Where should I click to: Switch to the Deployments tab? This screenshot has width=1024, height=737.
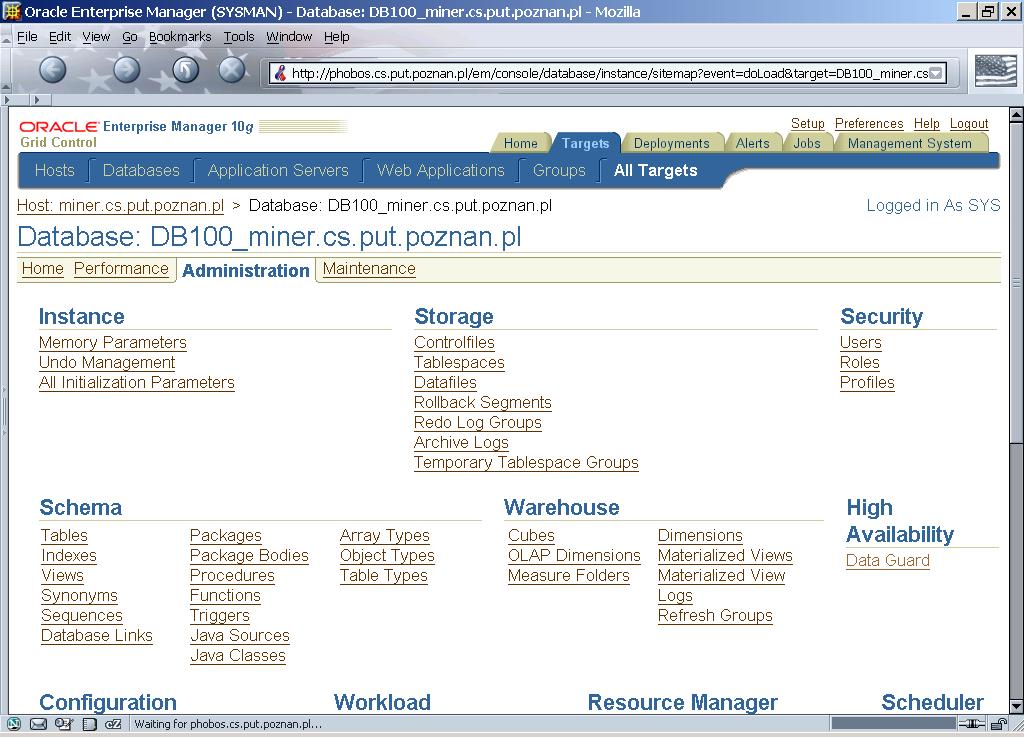pos(671,143)
